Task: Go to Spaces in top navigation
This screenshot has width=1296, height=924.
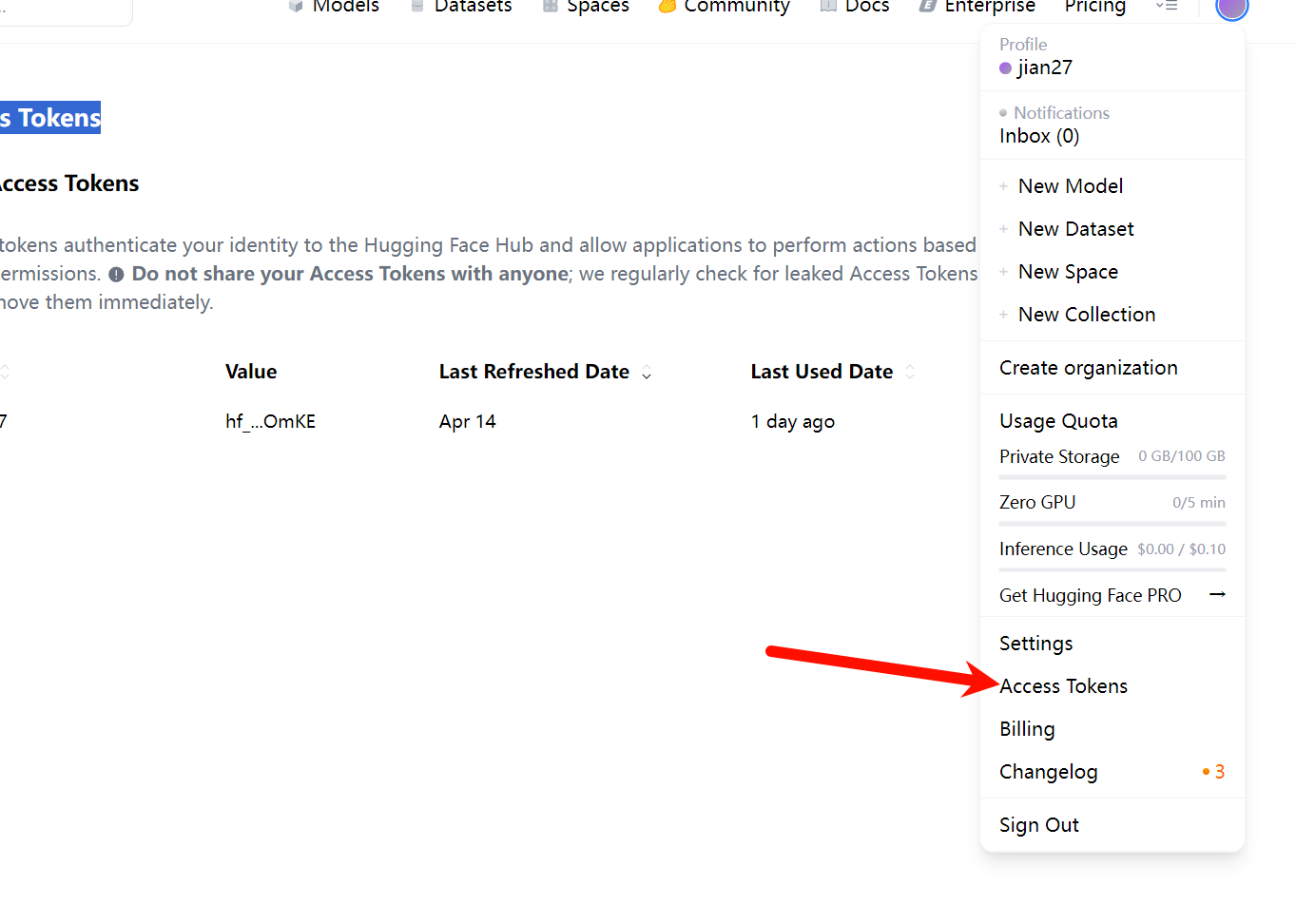Action: point(598,6)
